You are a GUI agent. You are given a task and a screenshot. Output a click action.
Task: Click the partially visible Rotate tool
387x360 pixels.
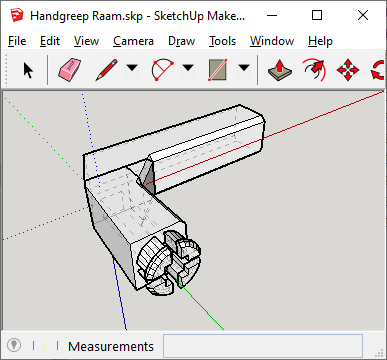click(379, 70)
